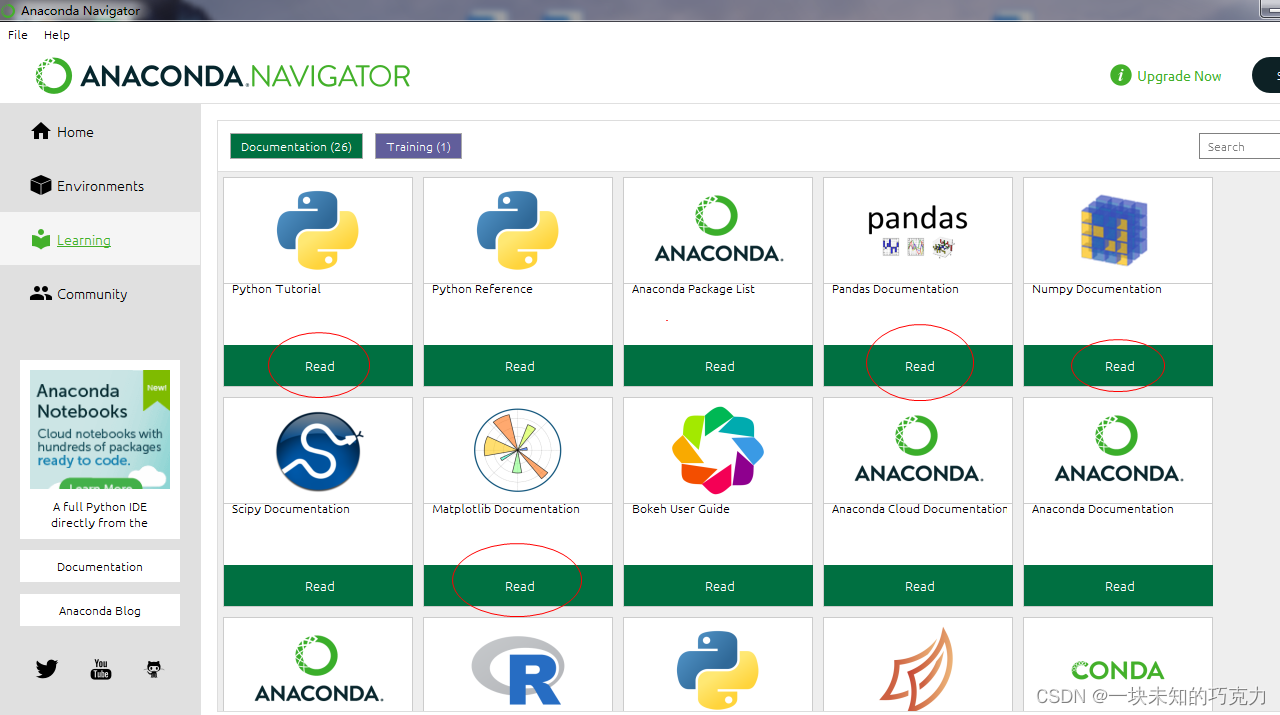1280x715 pixels.
Task: Open the Help menu
Action: click(x=57, y=34)
